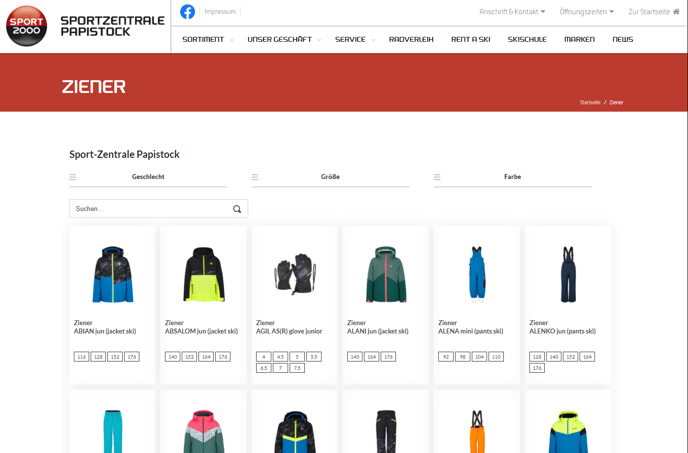Open the ALENKO jun pants thumbnail
Screen dimensions: 688x453
[568, 274]
